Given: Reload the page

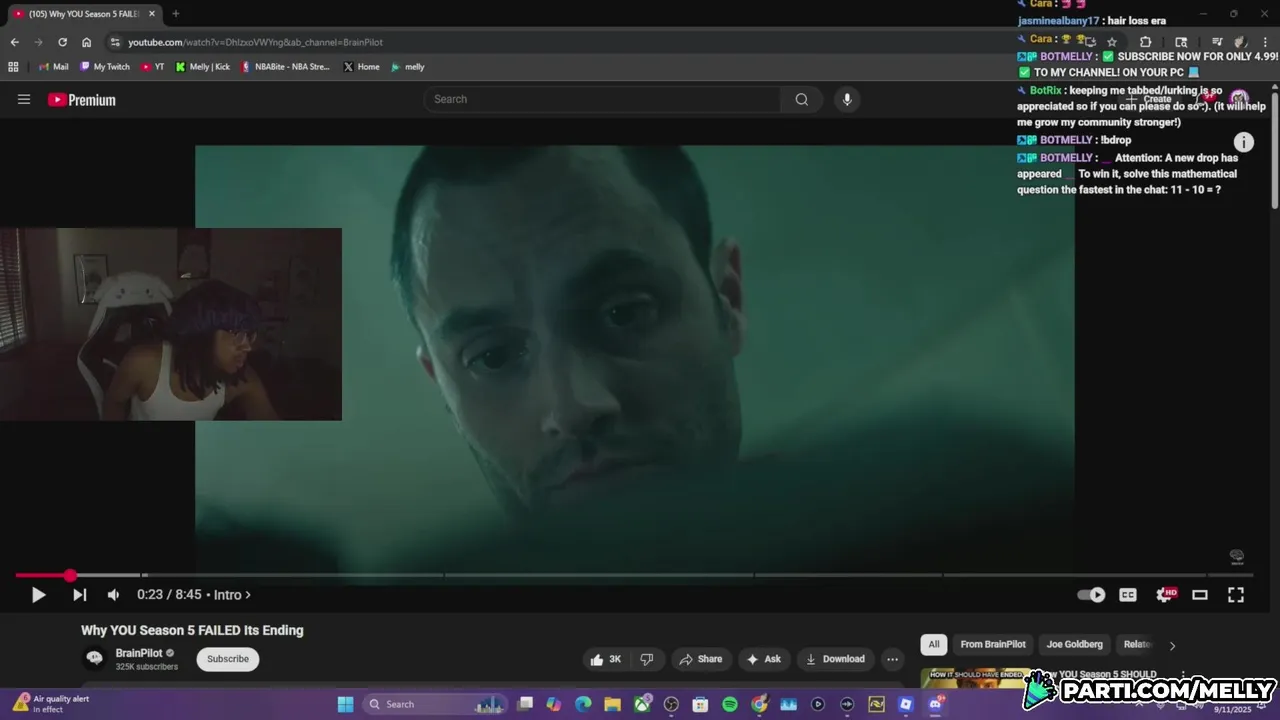Looking at the screenshot, I should click(x=62, y=42).
